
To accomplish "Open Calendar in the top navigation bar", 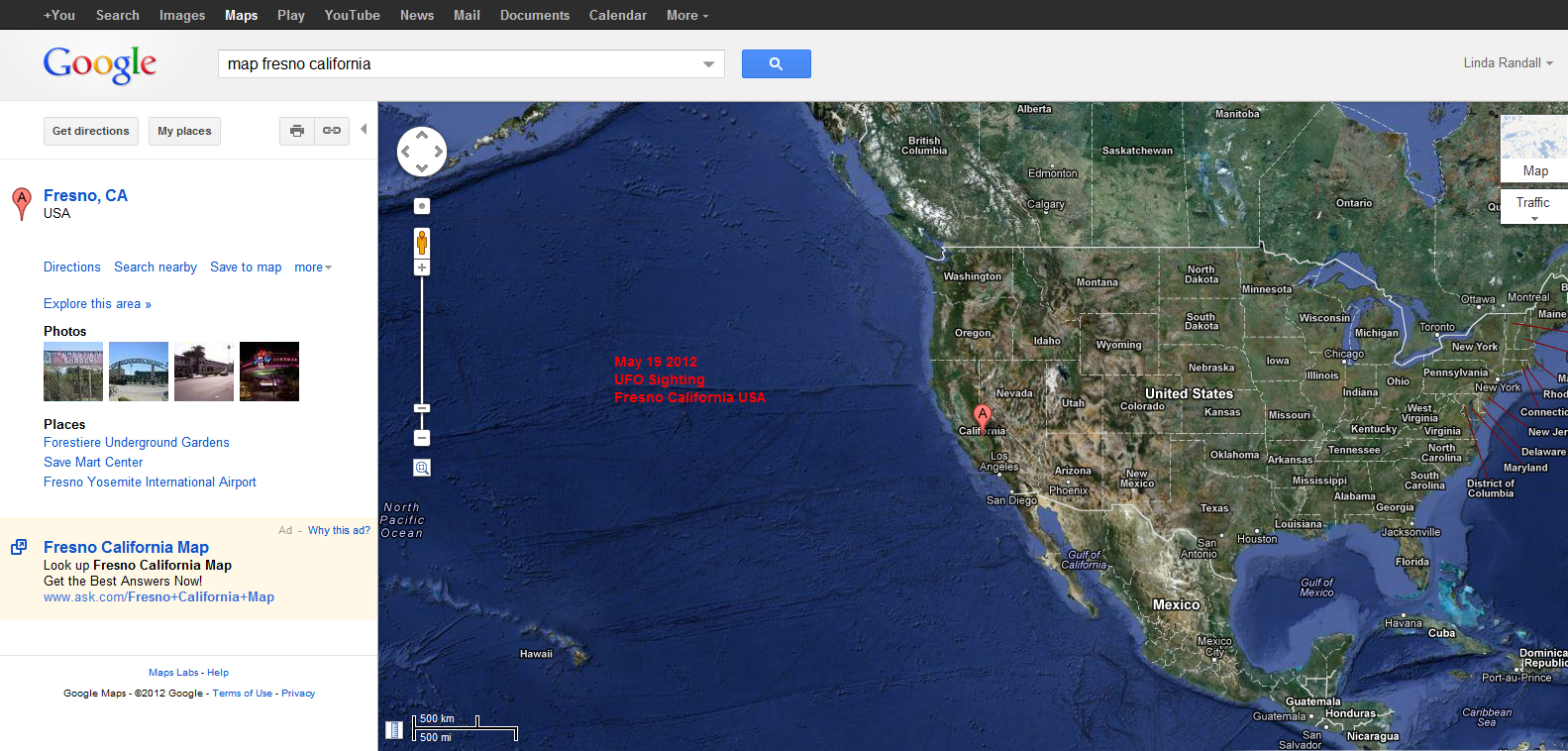I will click(617, 15).
